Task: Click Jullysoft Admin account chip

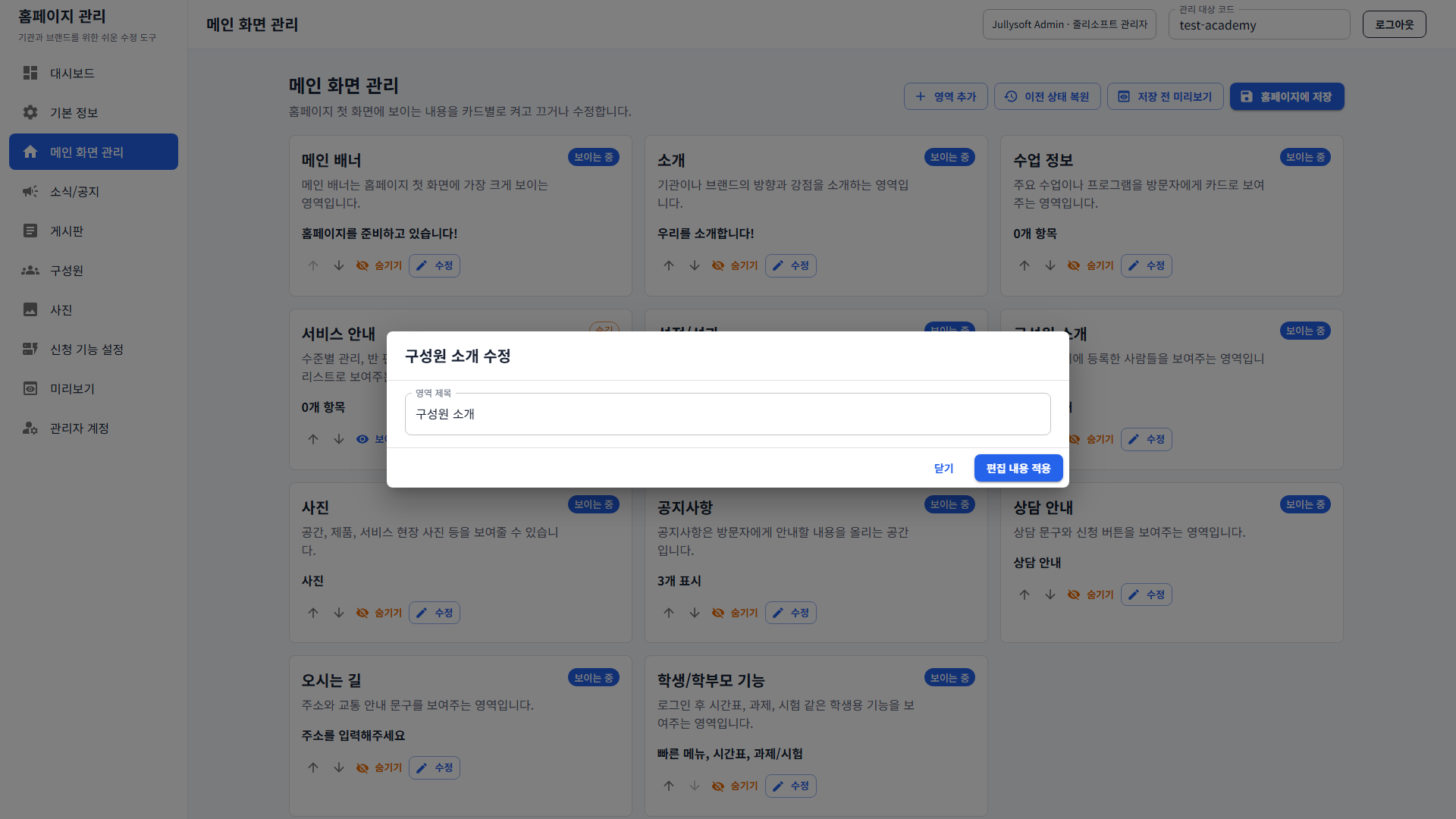Action: coord(1069,24)
